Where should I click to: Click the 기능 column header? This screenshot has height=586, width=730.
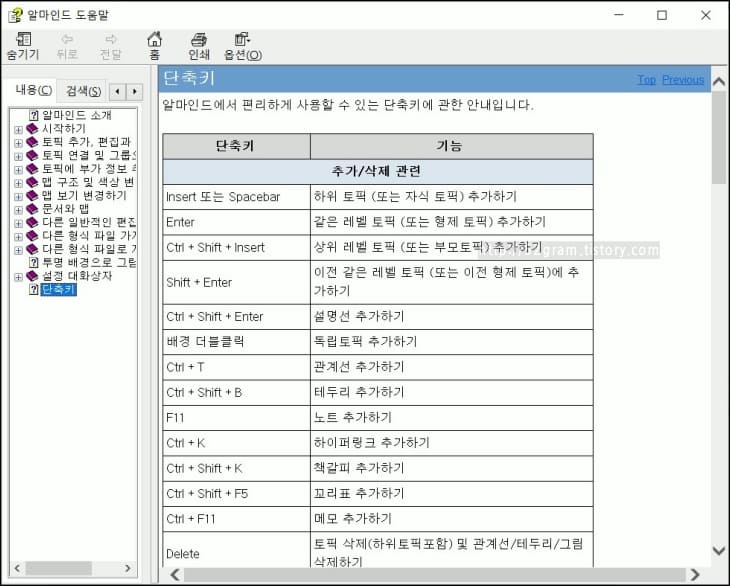[452, 146]
